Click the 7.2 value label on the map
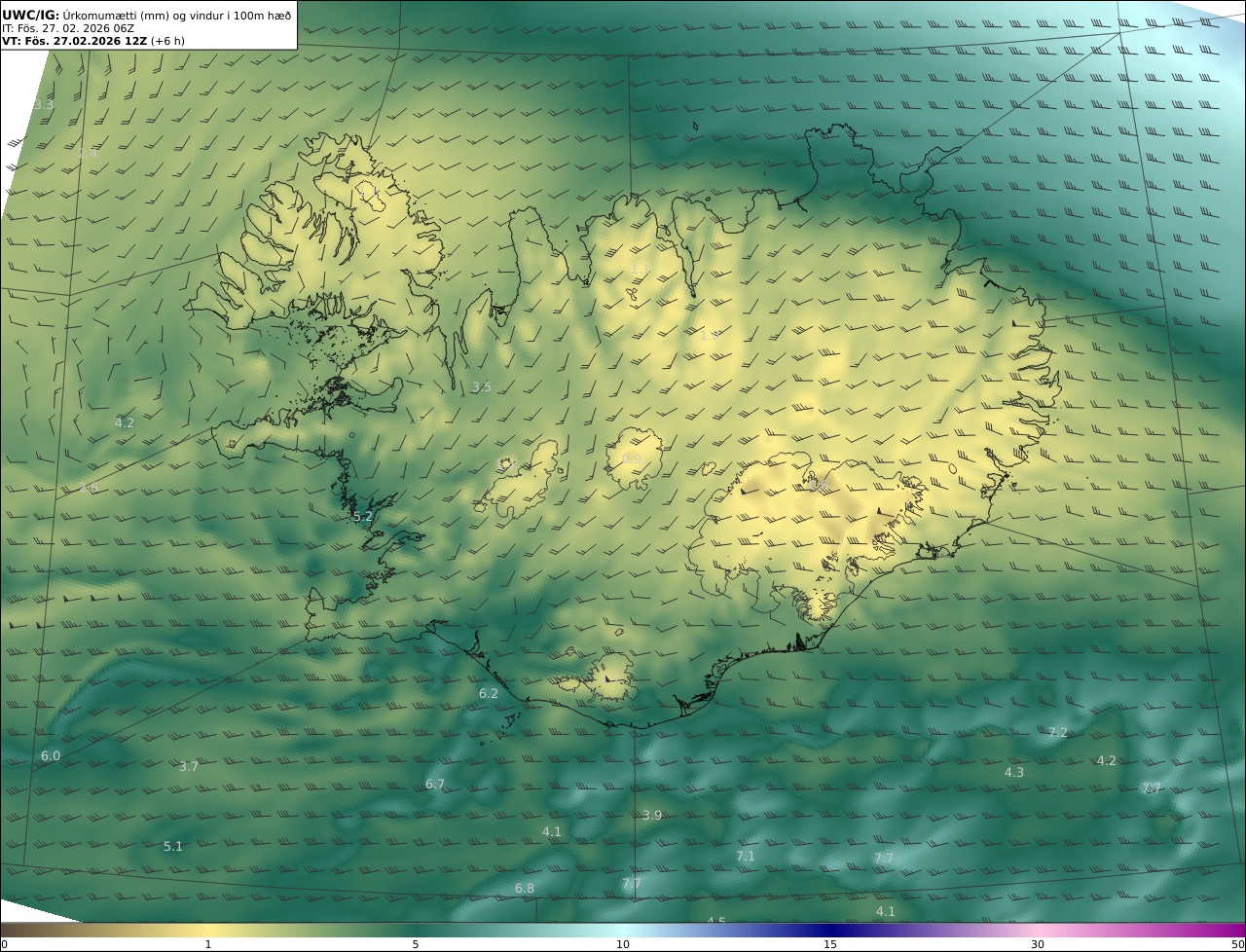This screenshot has height=952, width=1246. [x=1058, y=733]
